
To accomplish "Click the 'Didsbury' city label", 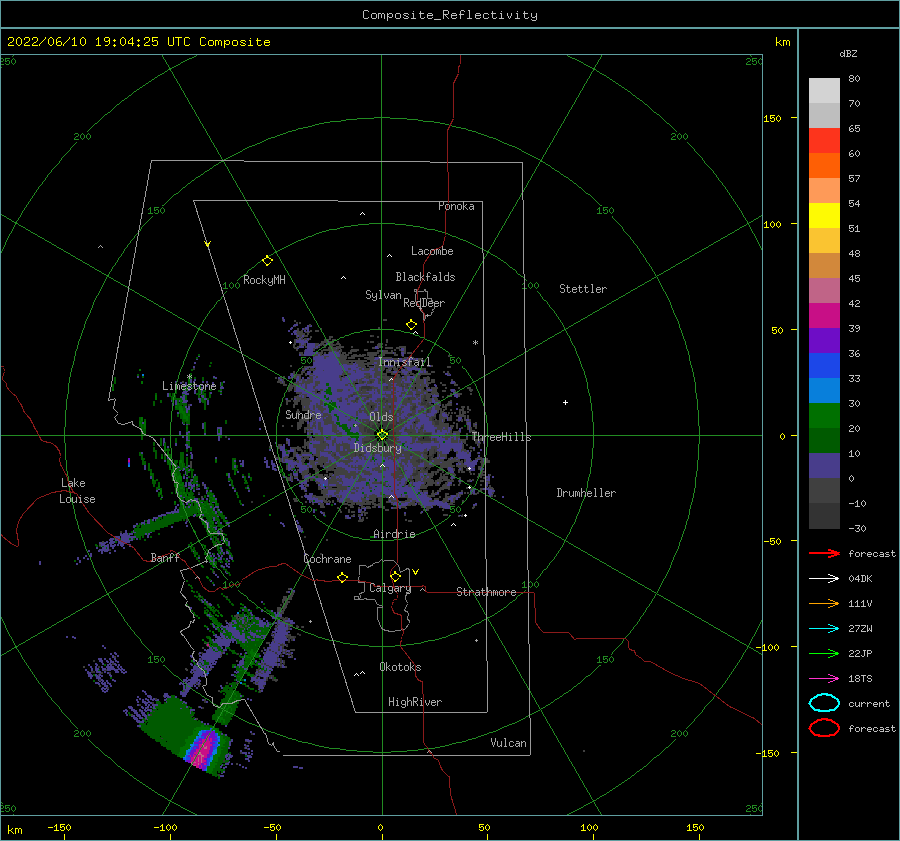I will (377, 448).
